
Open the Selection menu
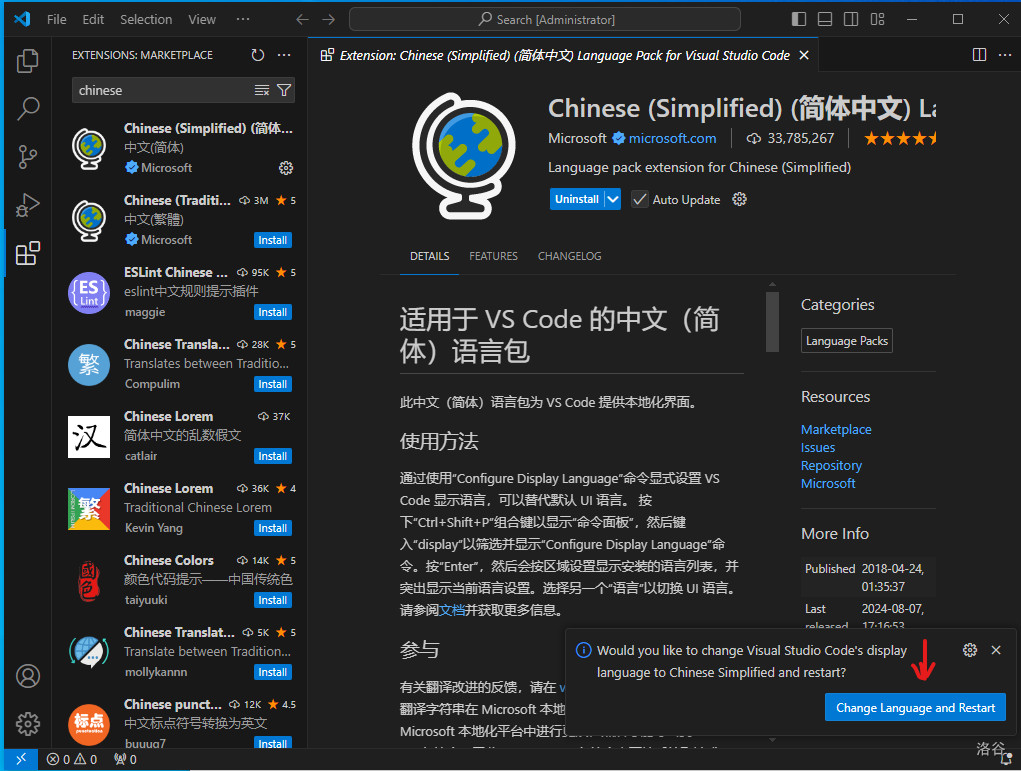(146, 20)
